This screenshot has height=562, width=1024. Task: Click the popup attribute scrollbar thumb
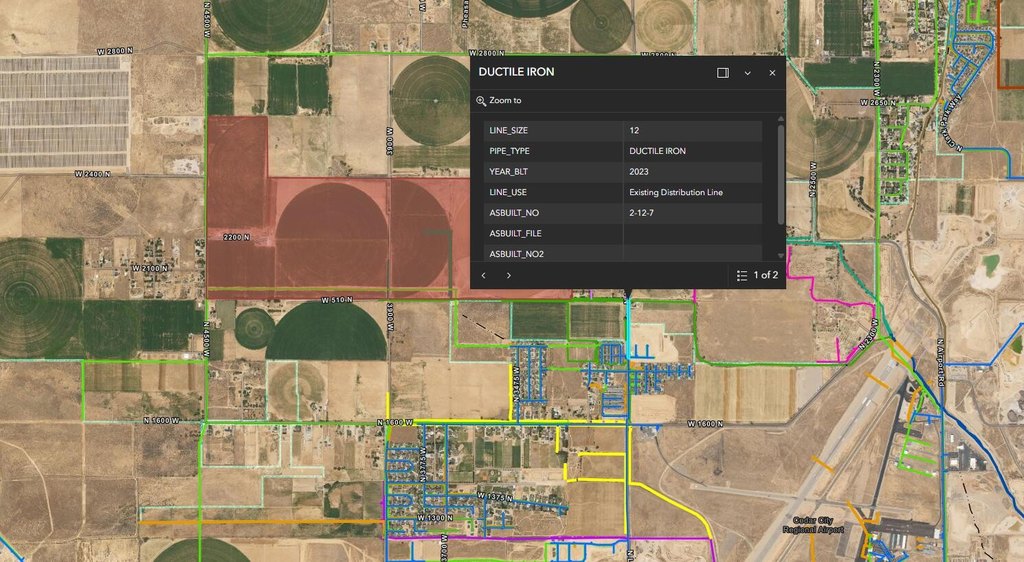pos(780,173)
